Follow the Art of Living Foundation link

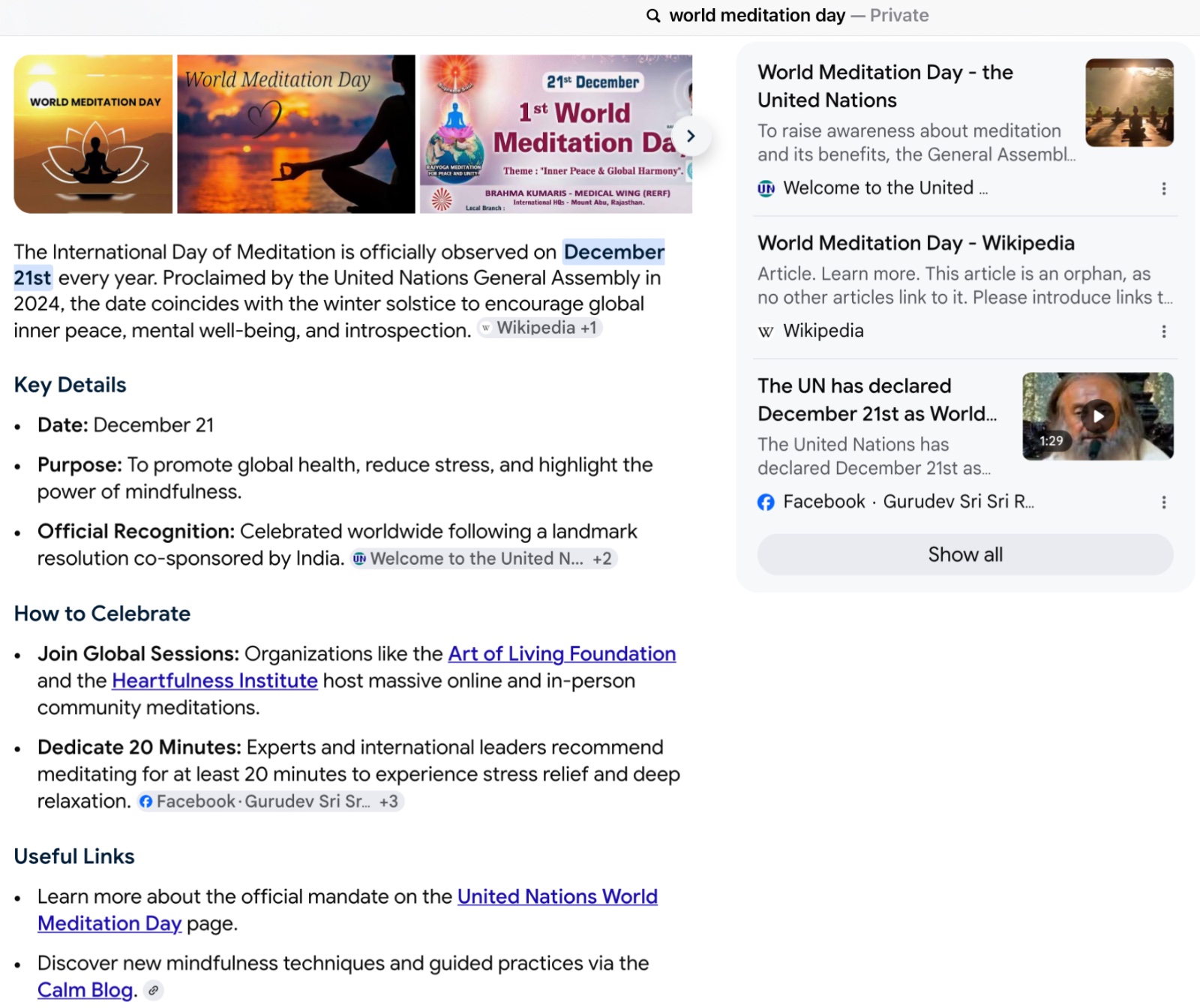point(562,654)
